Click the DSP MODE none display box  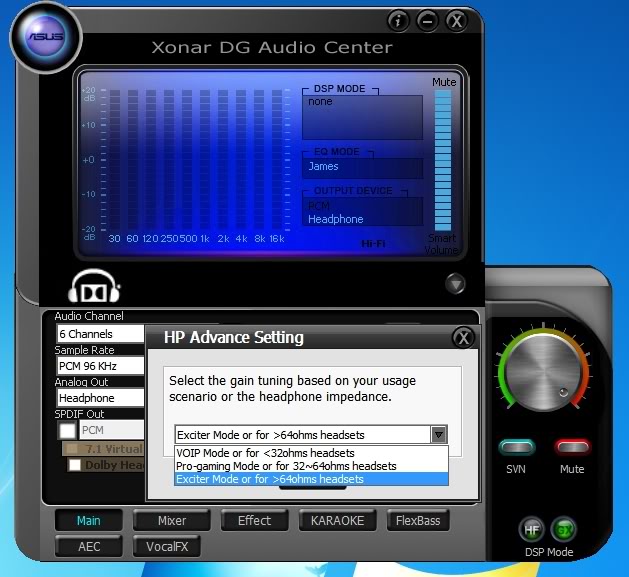click(362, 117)
